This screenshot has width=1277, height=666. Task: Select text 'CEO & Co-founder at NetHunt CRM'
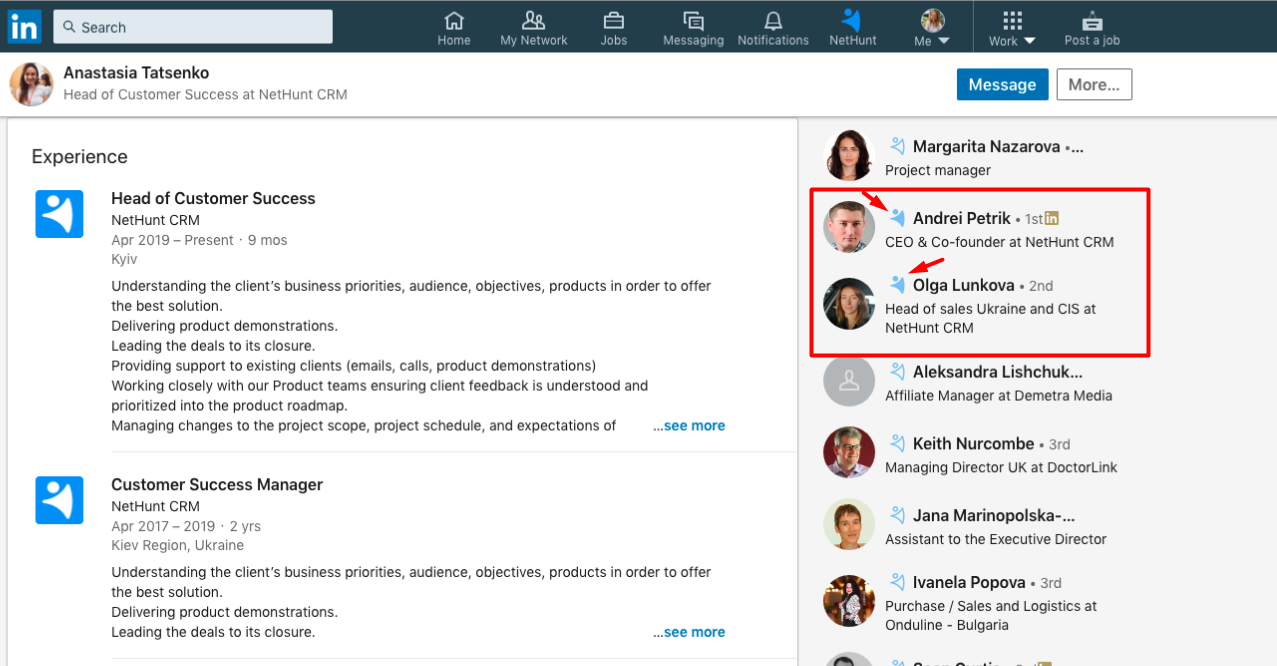click(x=999, y=242)
